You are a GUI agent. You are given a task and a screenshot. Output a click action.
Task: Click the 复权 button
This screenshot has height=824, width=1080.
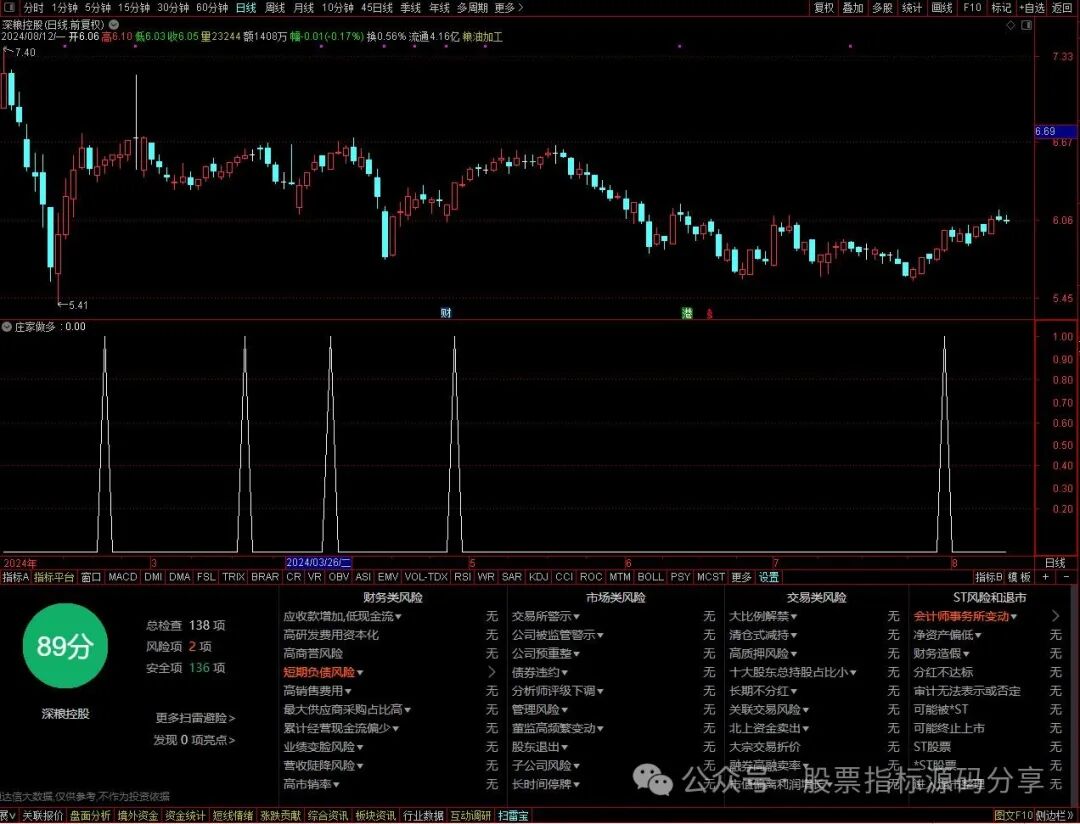(x=824, y=8)
